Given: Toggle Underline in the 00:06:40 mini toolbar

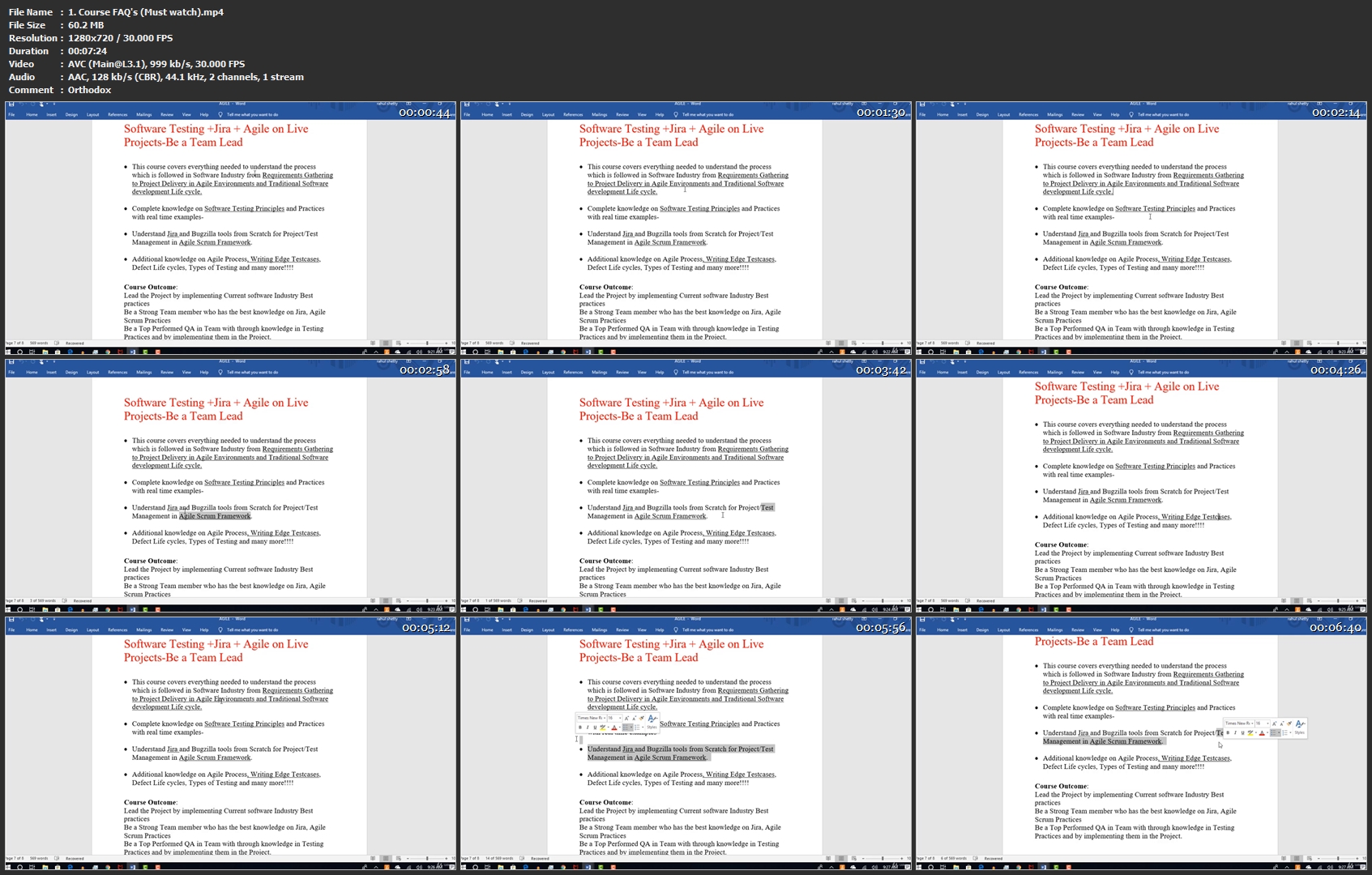Looking at the screenshot, I should pyautogui.click(x=1242, y=732).
